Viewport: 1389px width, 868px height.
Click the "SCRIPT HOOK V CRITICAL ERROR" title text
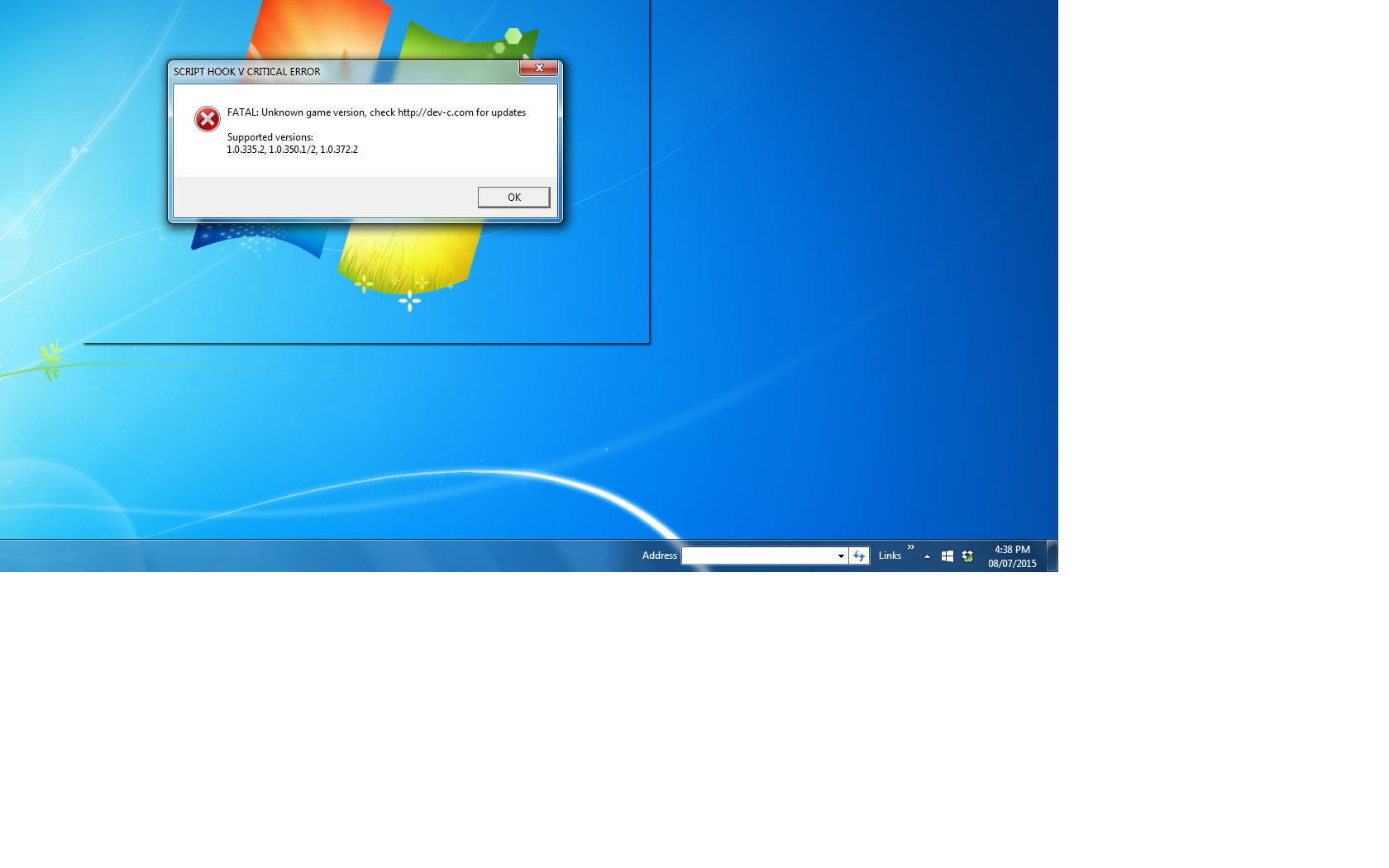pyautogui.click(x=246, y=72)
